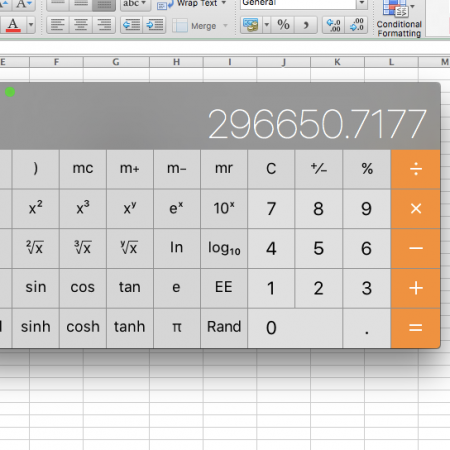Increase indent in Excel ribbon

[x=155, y=25]
